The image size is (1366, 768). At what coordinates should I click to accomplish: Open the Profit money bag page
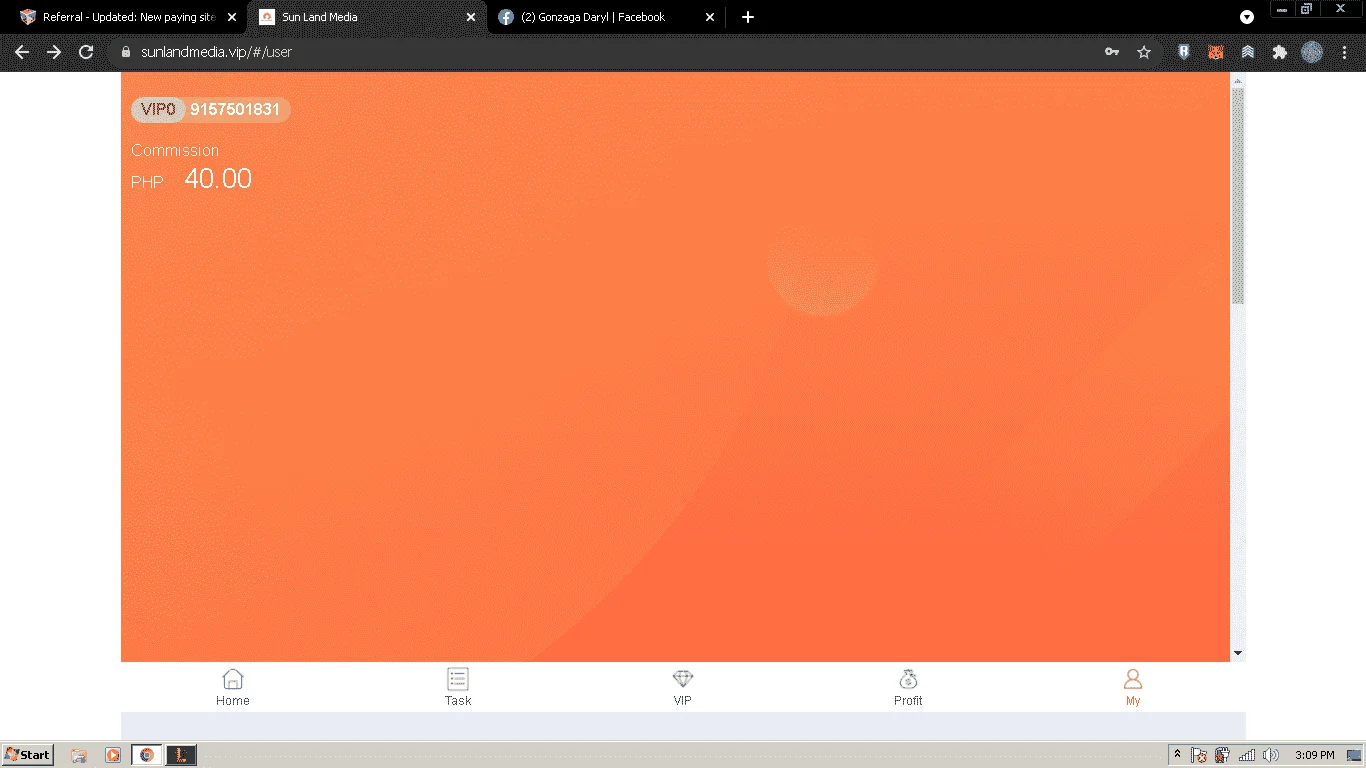pos(908,687)
